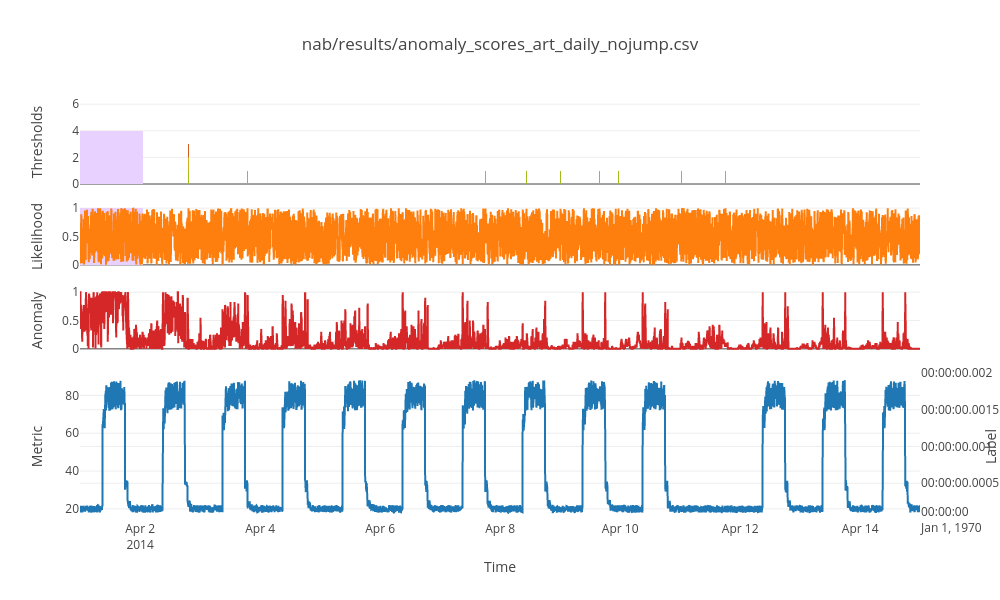Click the Apr 2 tick label
The image size is (1000, 600).
(x=140, y=529)
